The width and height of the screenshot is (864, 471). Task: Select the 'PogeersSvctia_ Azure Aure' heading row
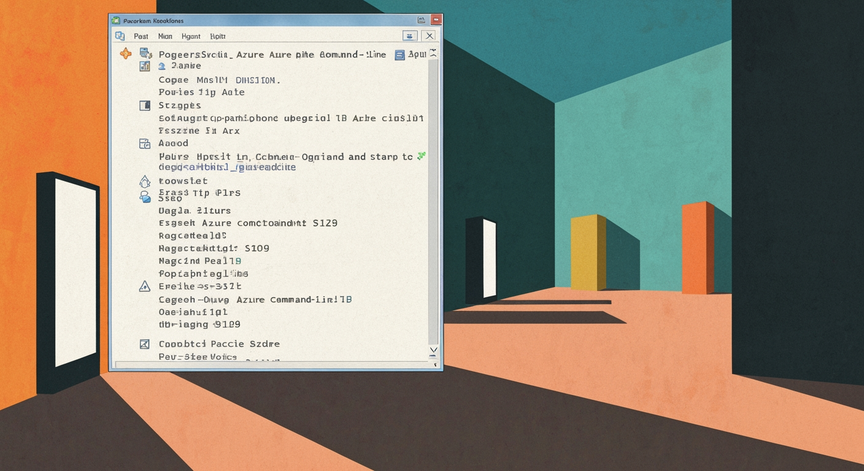(272, 55)
